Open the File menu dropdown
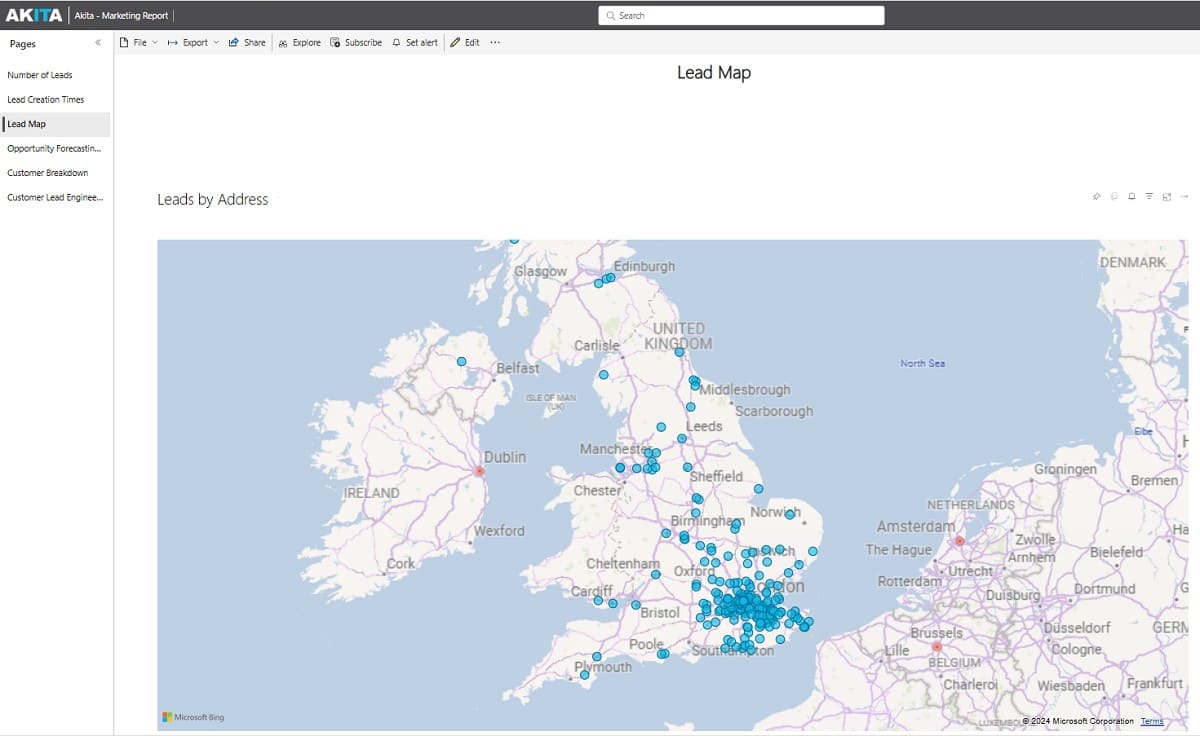Image resolution: width=1200 pixels, height=736 pixels. (137, 42)
